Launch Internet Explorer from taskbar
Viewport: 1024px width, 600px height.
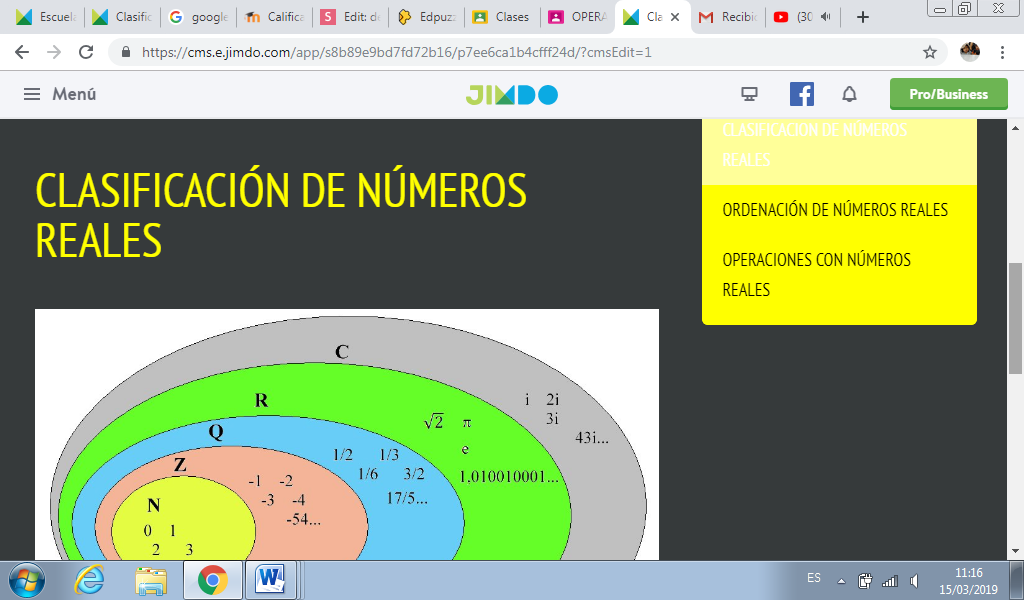pyautogui.click(x=89, y=580)
